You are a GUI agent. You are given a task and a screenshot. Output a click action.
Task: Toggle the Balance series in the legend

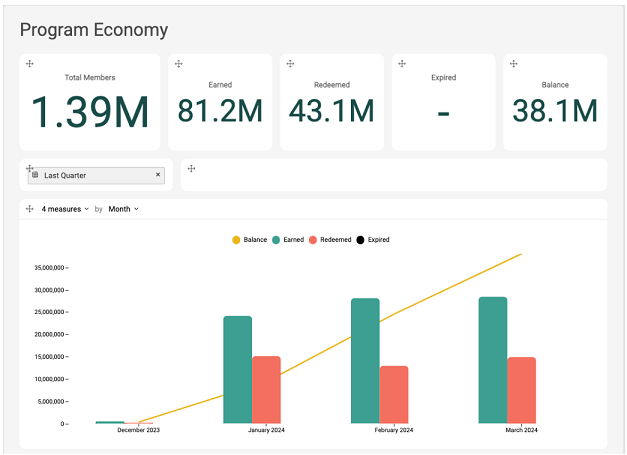(250, 240)
